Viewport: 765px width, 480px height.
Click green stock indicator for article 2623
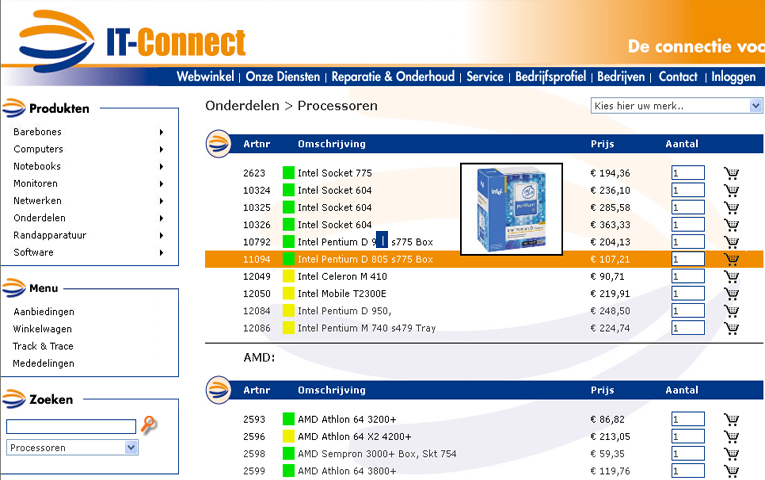point(288,173)
